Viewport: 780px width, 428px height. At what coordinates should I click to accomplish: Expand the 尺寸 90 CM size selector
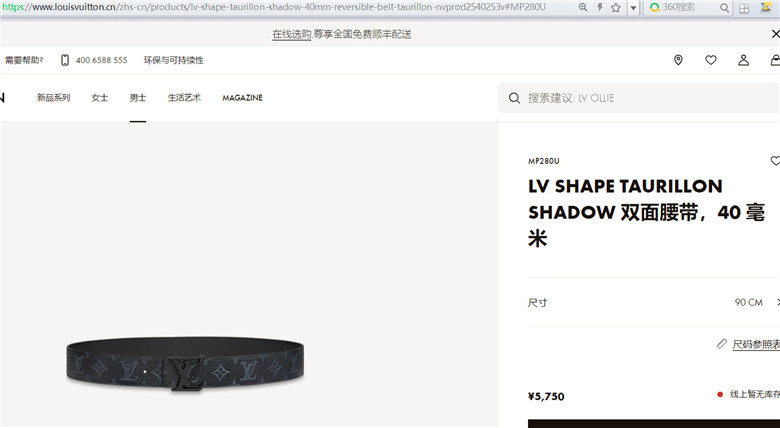[654, 302]
